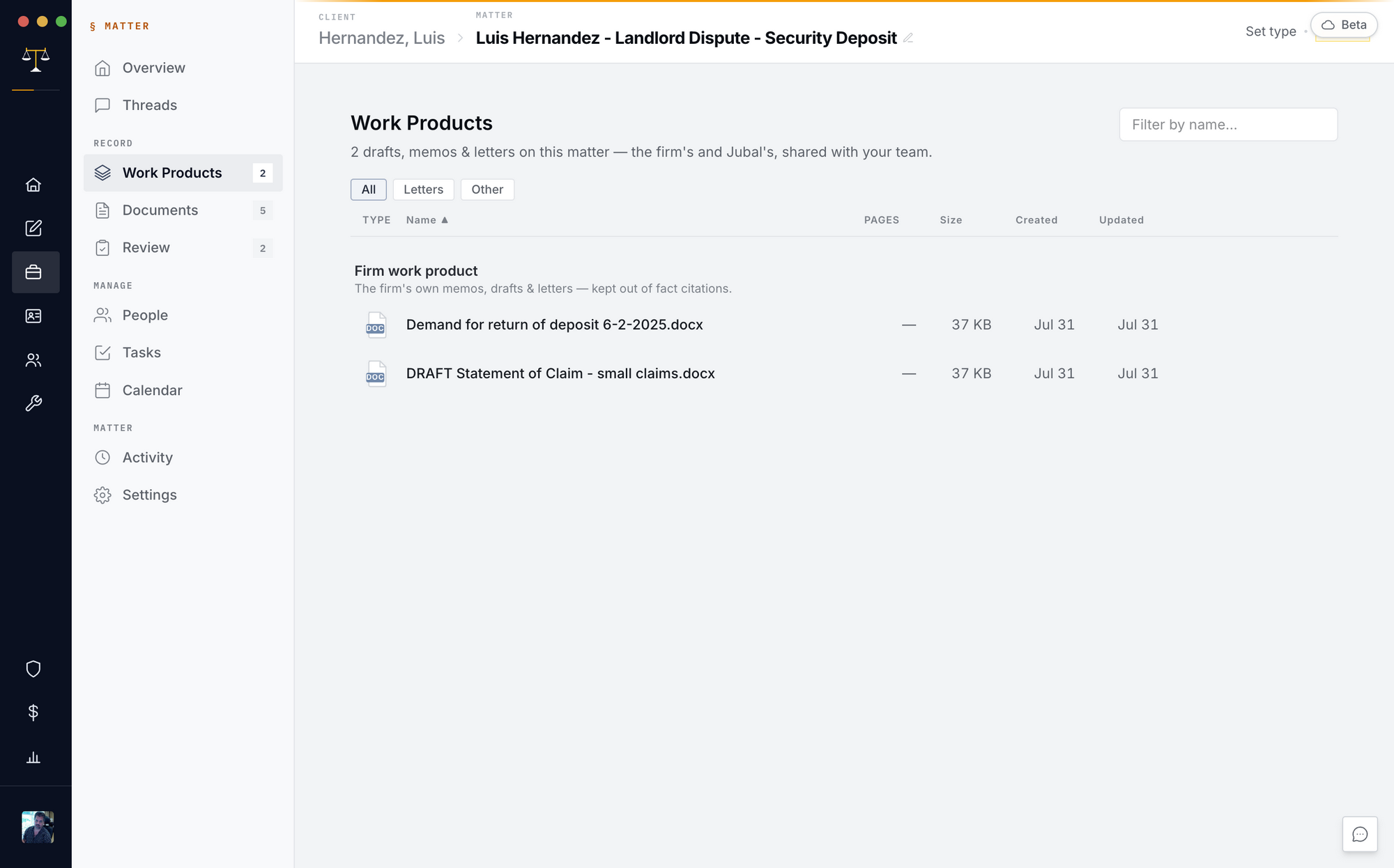Open DRAFT Statement of Claim document
This screenshot has width=1394, height=868.
tap(560, 373)
